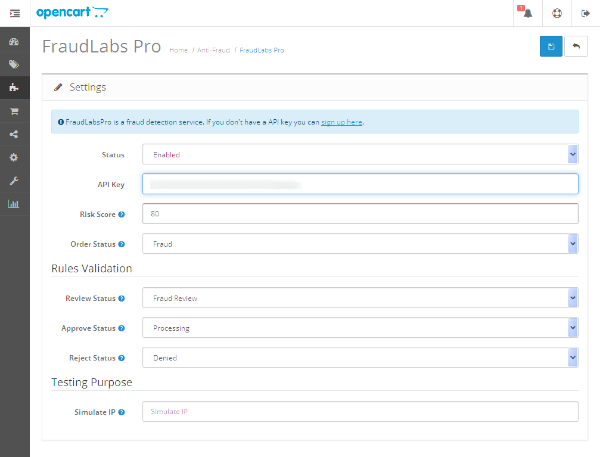Open Marketing share icon in sidebar
The image size is (600, 457).
pos(14,134)
